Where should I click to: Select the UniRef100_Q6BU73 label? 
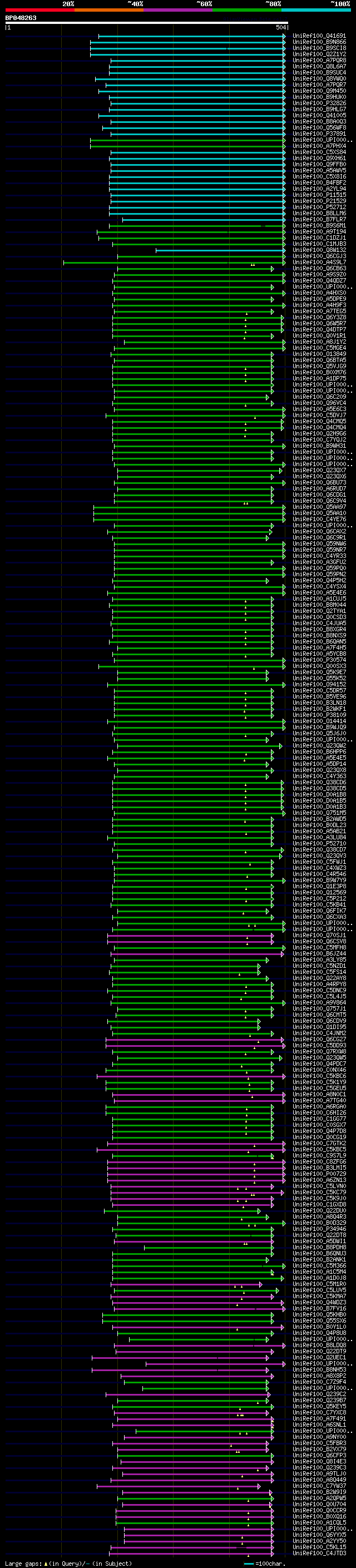(x=319, y=483)
